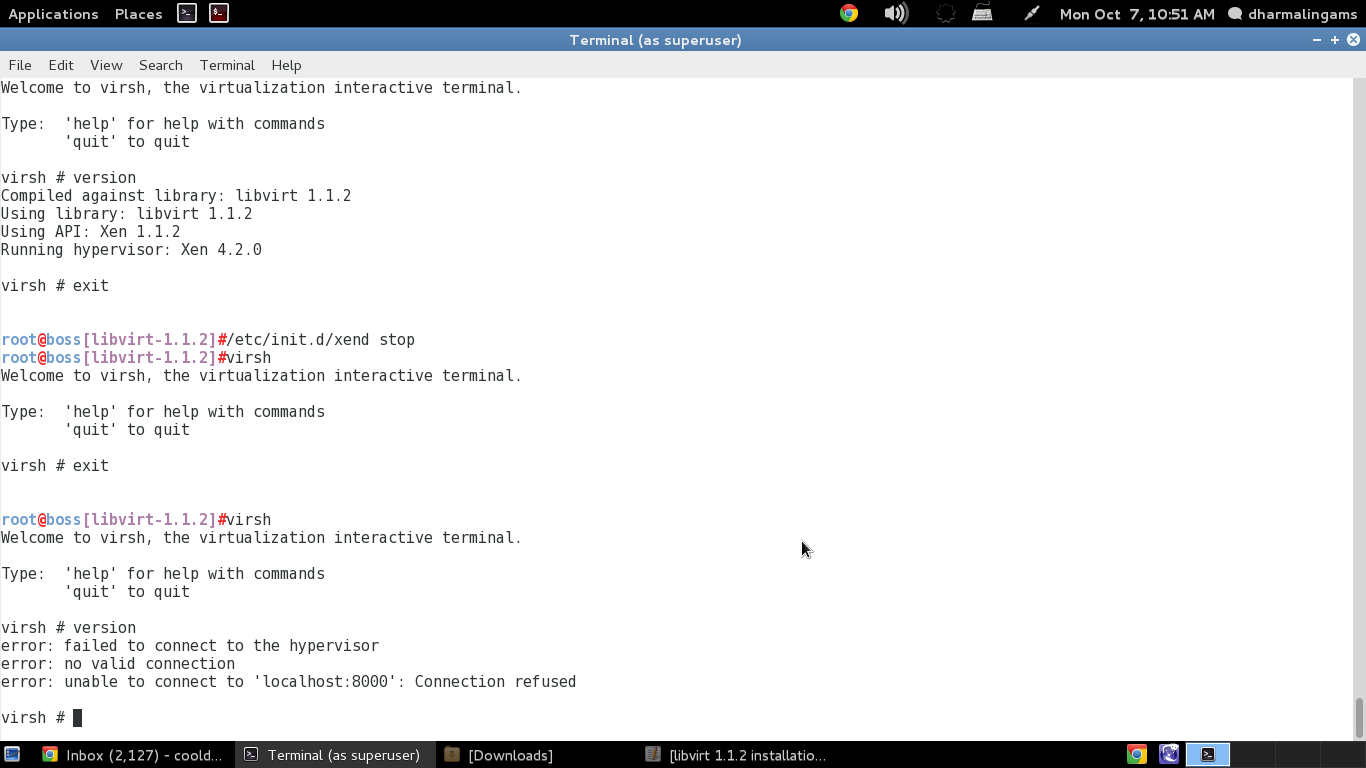Image resolution: width=1366 pixels, height=768 pixels.
Task: Open the volume speaker icon
Action: [896, 13]
